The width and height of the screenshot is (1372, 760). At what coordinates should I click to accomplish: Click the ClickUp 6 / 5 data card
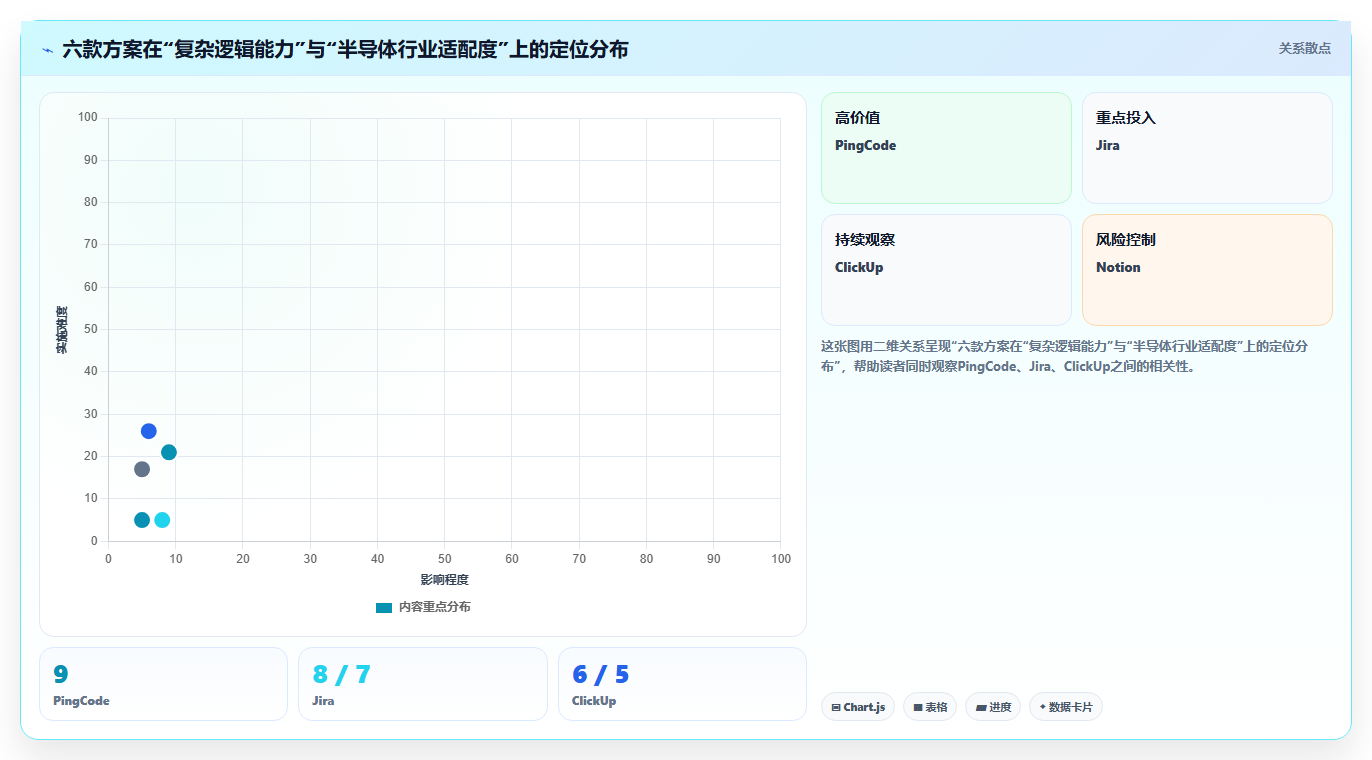(x=682, y=684)
